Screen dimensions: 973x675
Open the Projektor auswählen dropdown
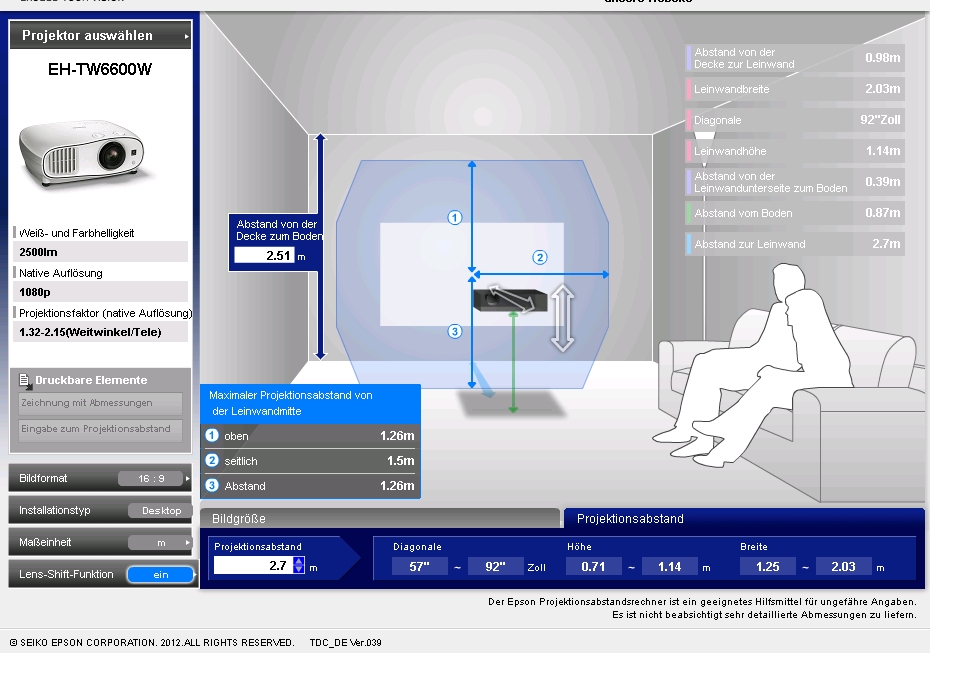click(101, 35)
